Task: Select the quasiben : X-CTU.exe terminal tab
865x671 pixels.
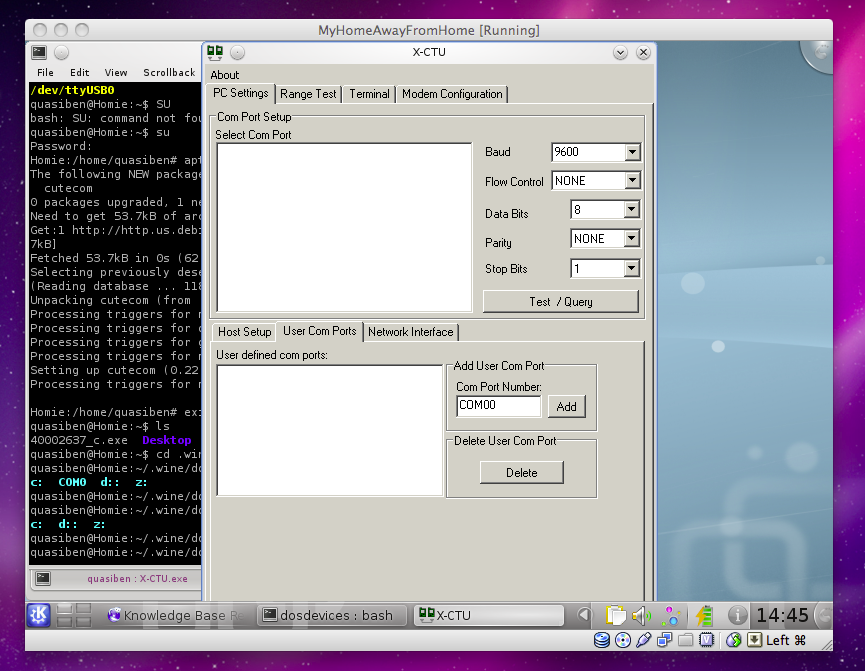Action: (x=136, y=578)
